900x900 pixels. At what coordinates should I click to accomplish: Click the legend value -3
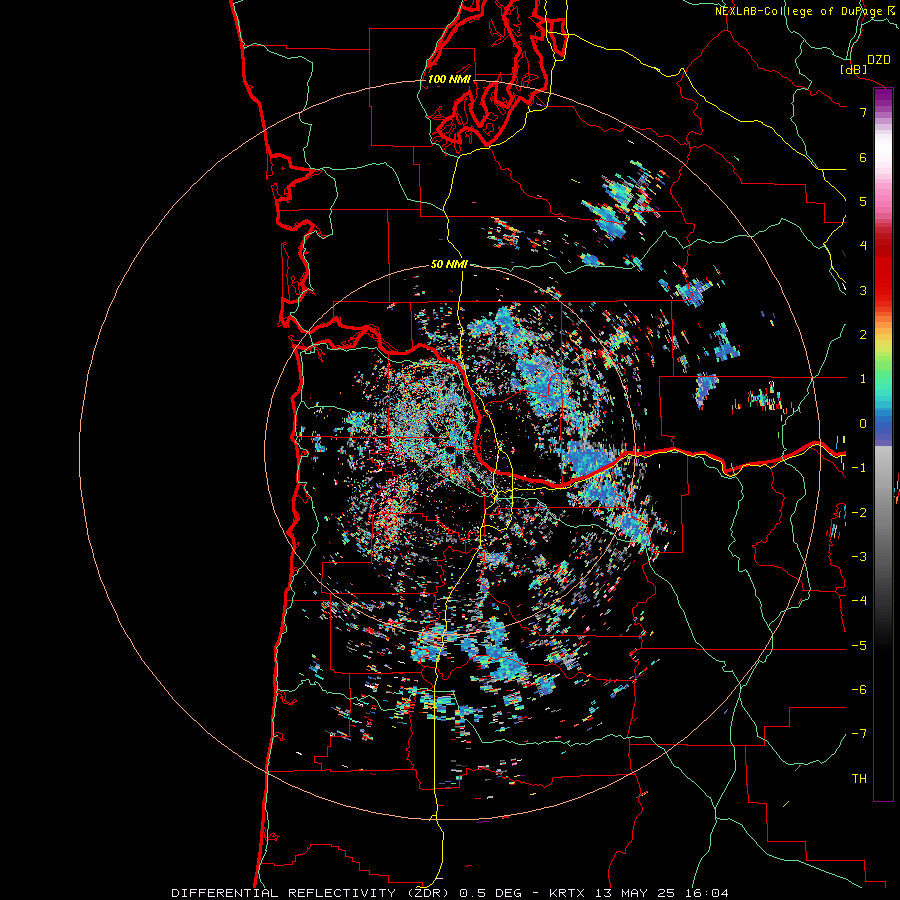coord(859,557)
